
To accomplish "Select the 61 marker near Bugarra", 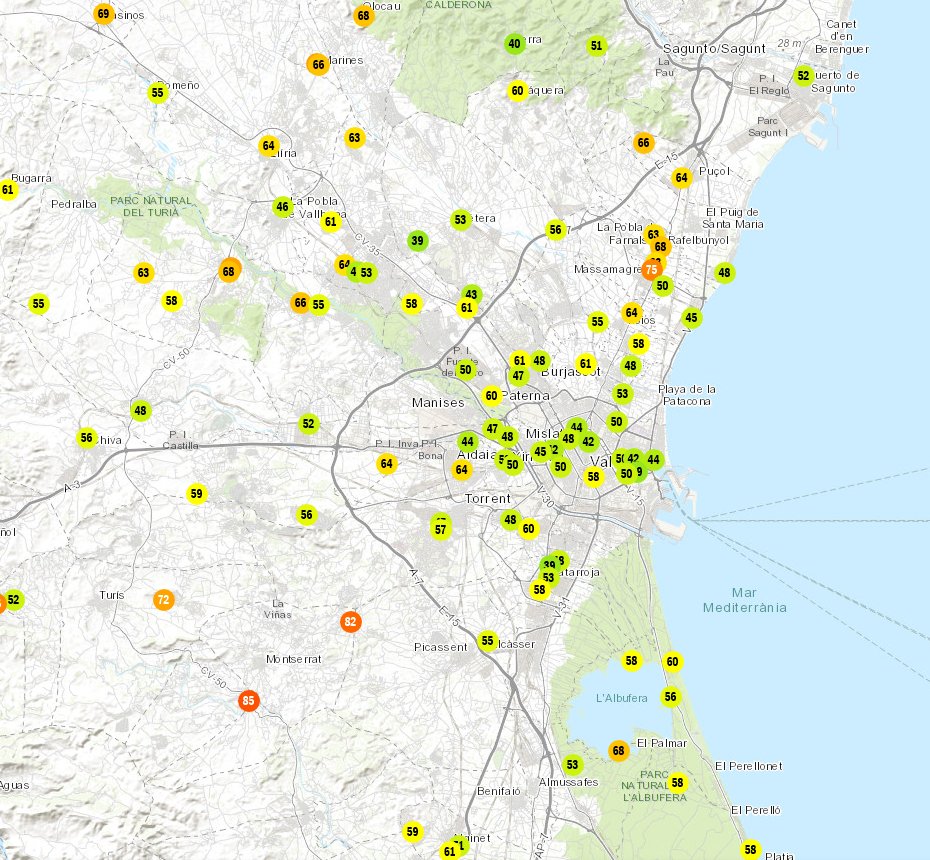I will point(6,188).
